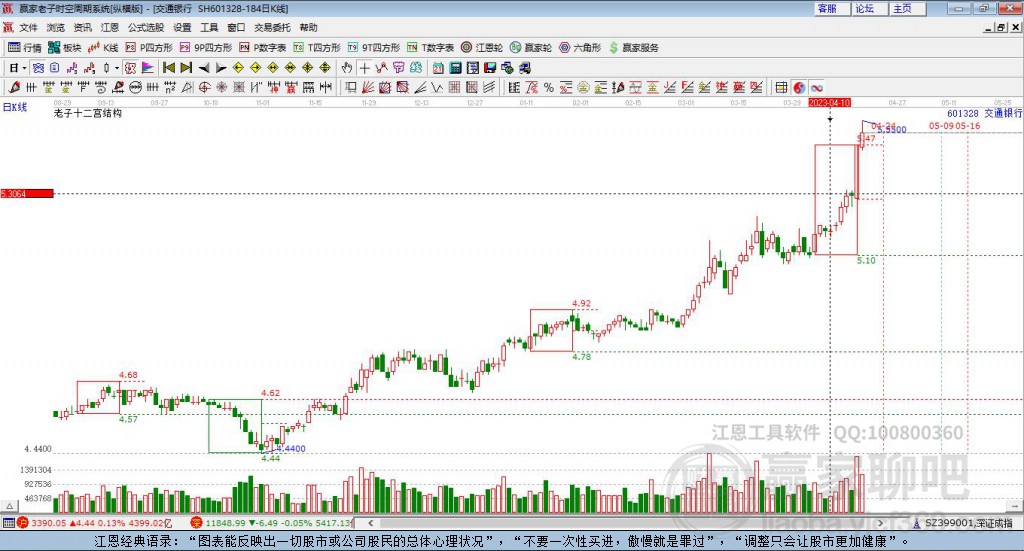
Task: Expand the 日 period dropdown arrow
Action: [x=24, y=68]
